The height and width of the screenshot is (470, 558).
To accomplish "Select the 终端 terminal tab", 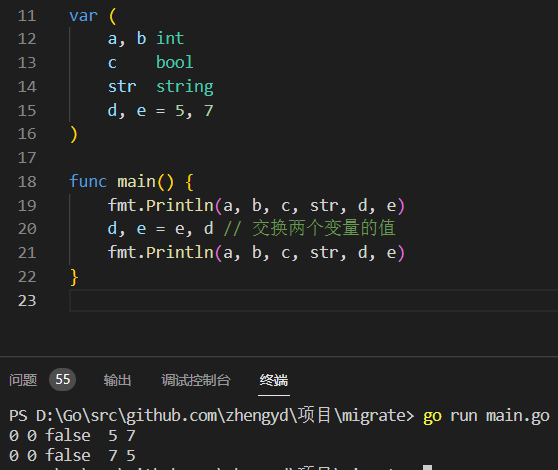I will tap(274, 380).
